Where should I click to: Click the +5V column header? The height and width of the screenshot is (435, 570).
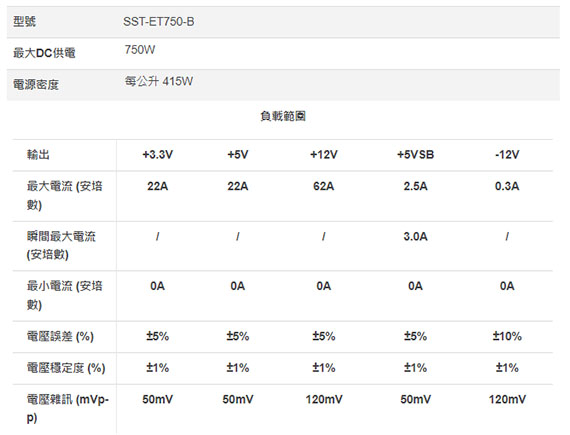tap(238, 155)
